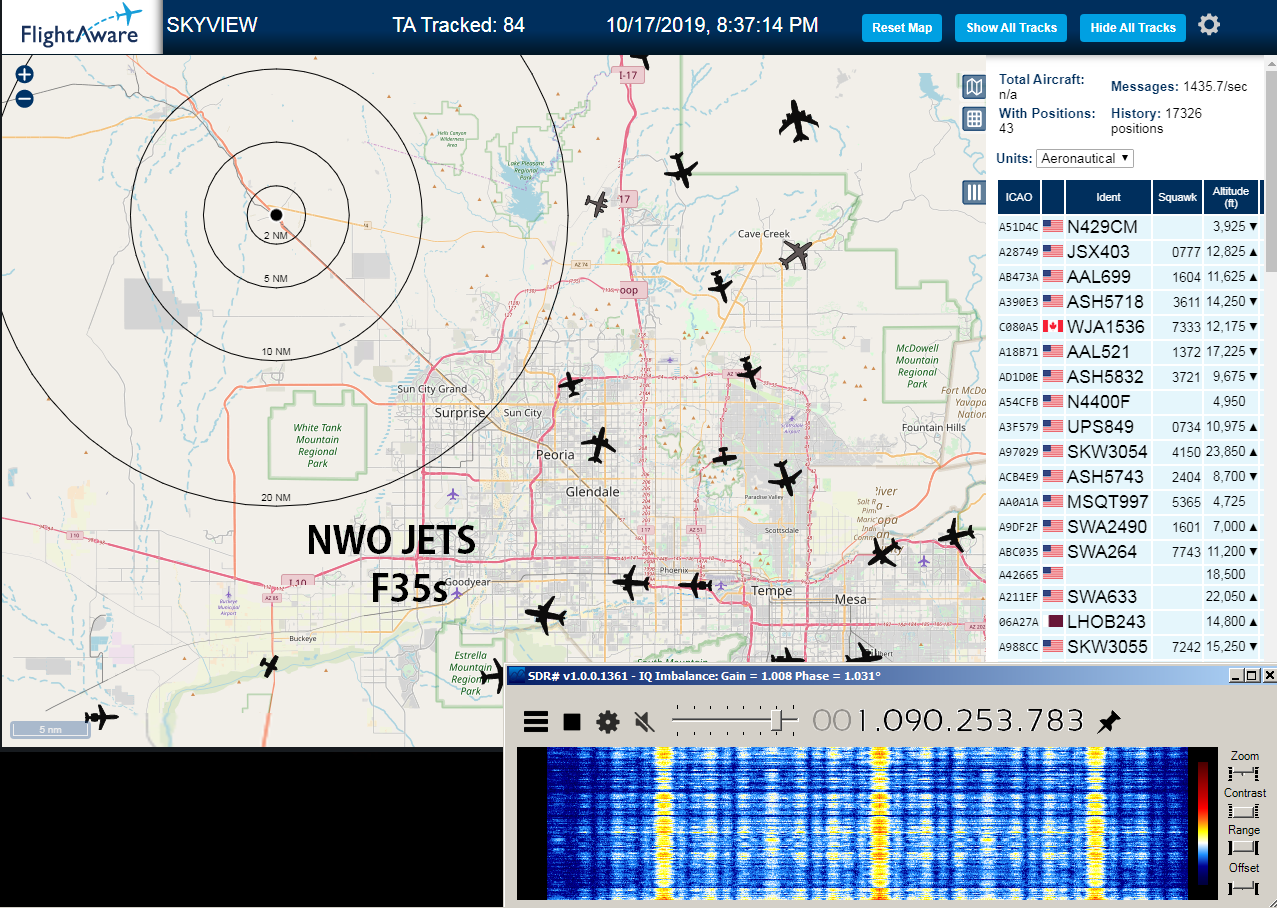This screenshot has width=1277, height=909.
Task: Open SDR# configuration gear
Action: pyautogui.click(x=607, y=721)
